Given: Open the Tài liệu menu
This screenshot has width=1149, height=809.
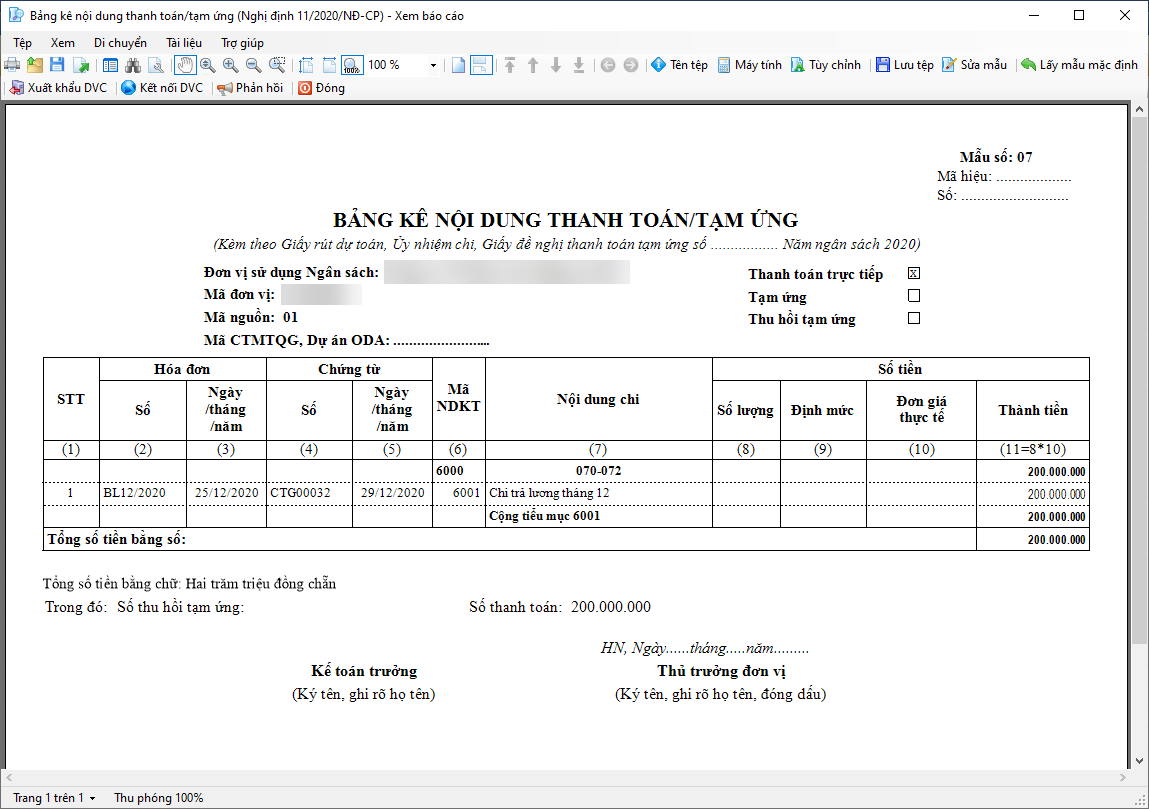Looking at the screenshot, I should [x=183, y=43].
